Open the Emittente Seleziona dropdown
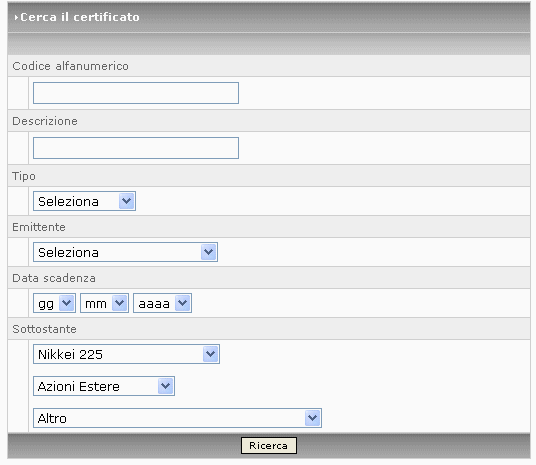The height and width of the screenshot is (465, 536). [125, 252]
